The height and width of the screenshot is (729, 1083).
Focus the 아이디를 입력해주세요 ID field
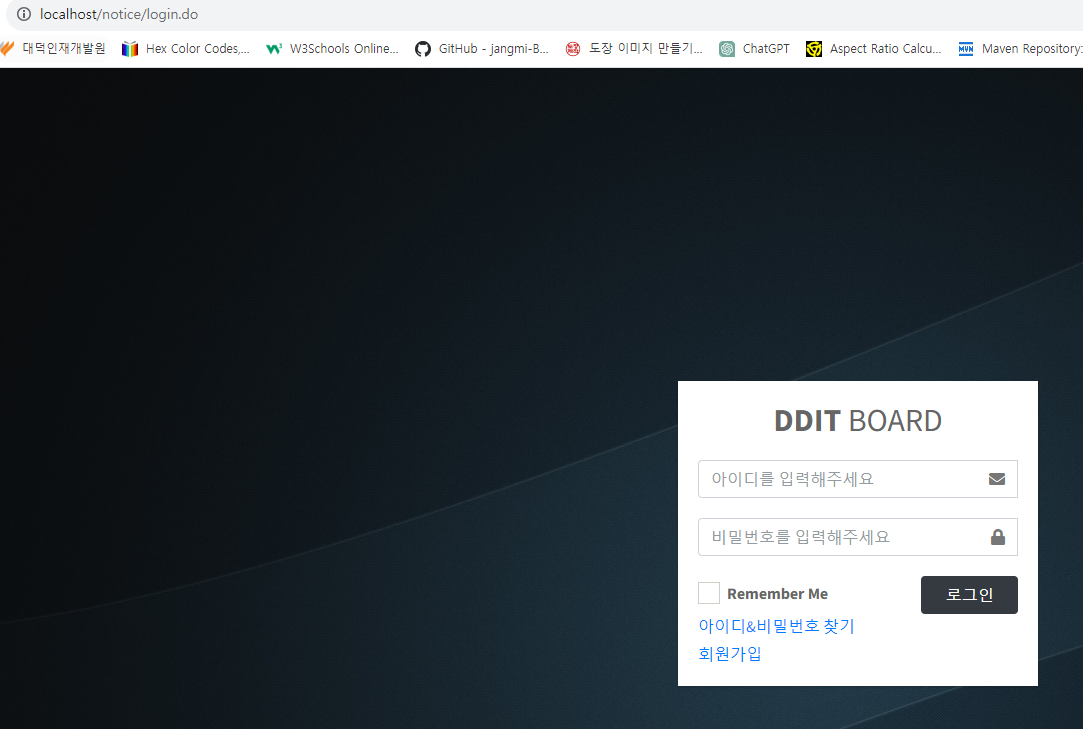tap(857, 479)
